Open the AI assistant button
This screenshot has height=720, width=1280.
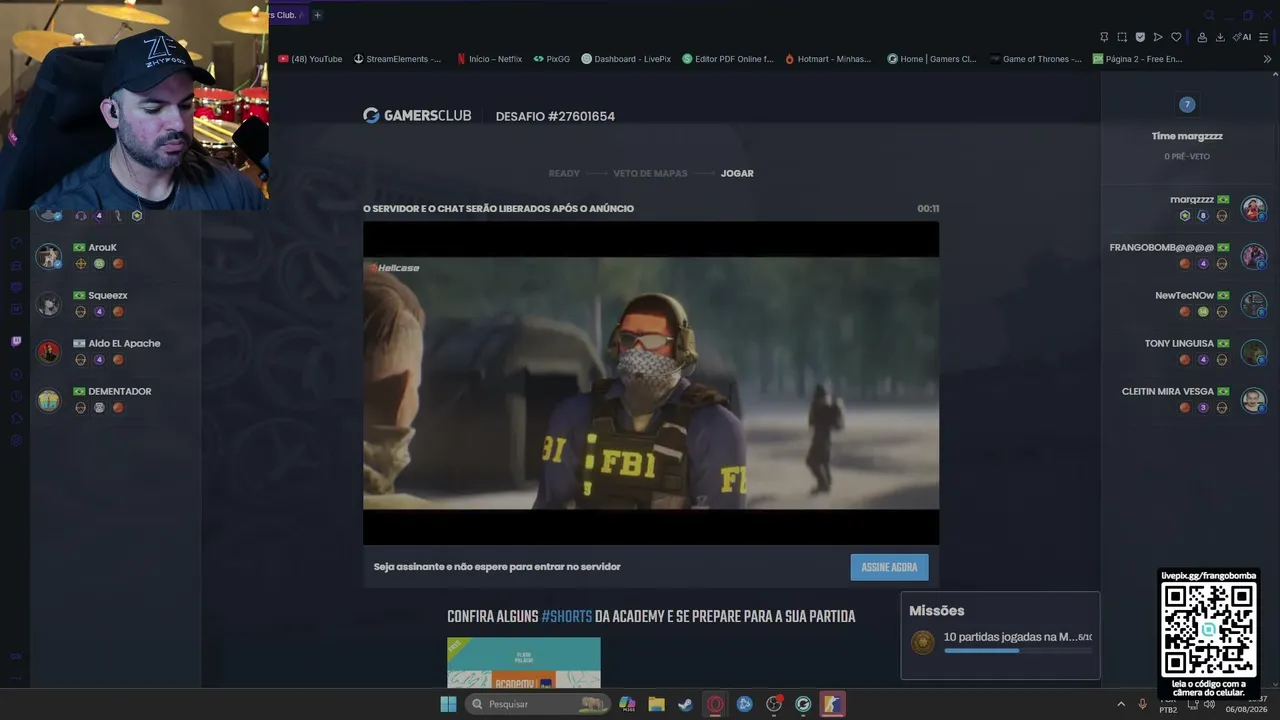(x=1242, y=37)
